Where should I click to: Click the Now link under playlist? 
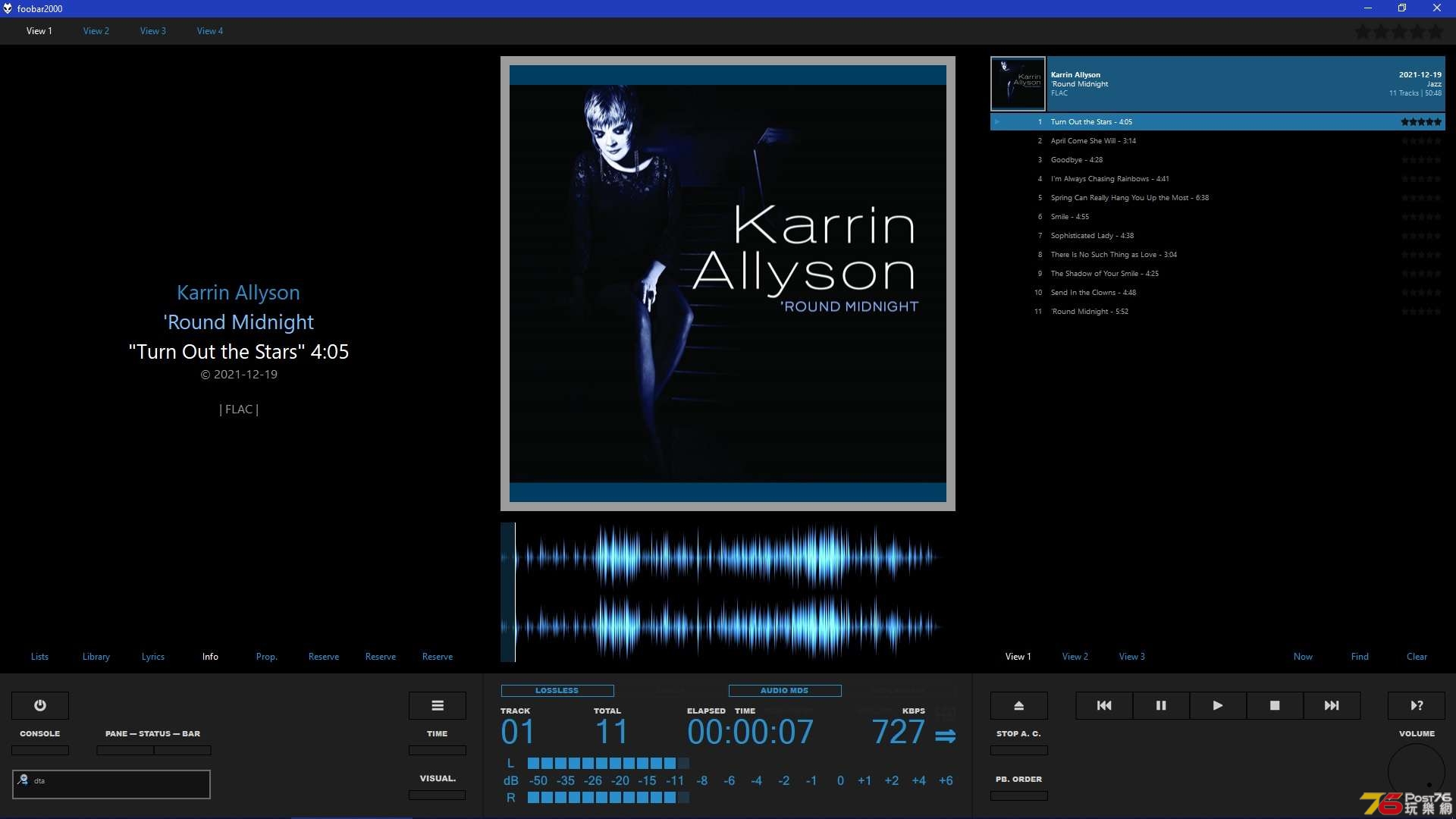(1303, 657)
